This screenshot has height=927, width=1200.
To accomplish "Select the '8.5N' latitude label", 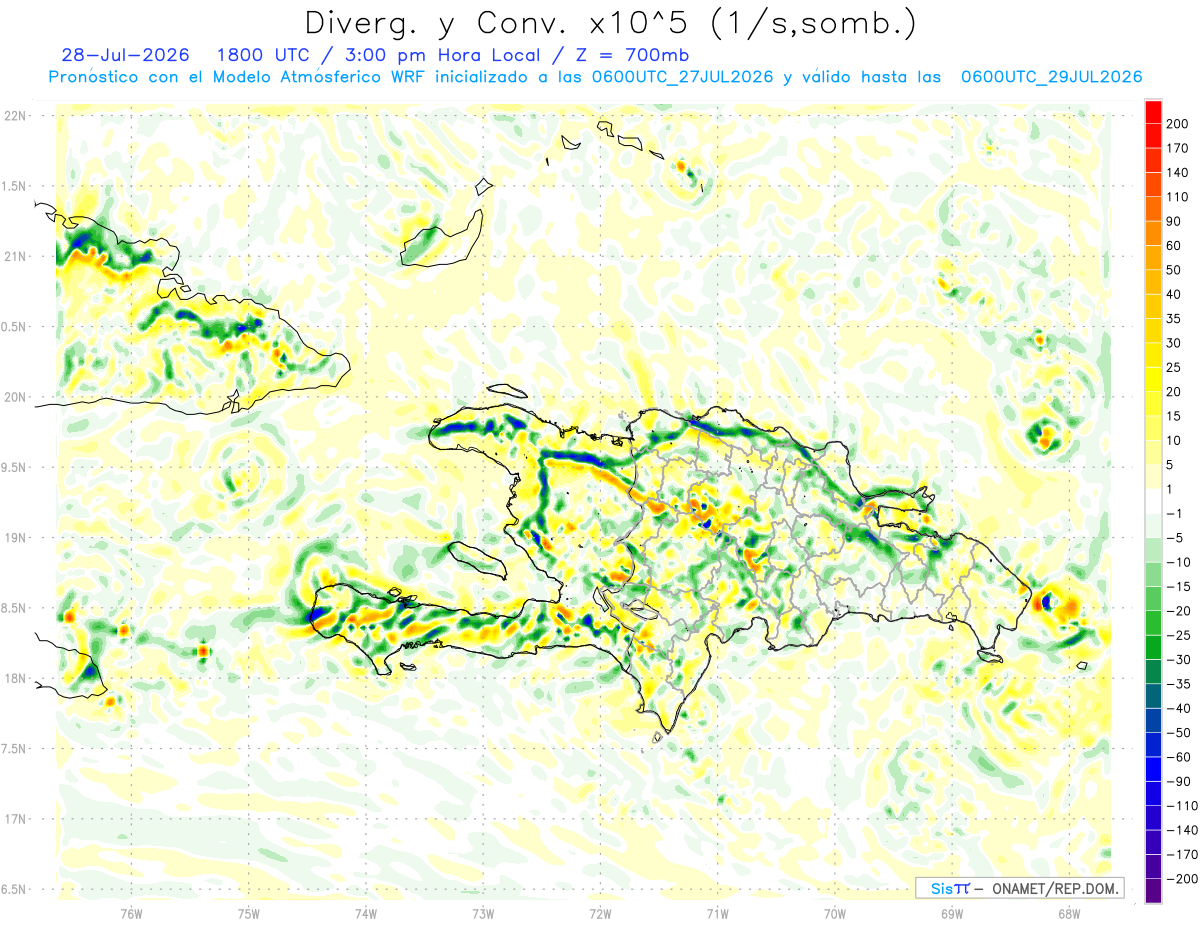I will [x=15, y=608].
